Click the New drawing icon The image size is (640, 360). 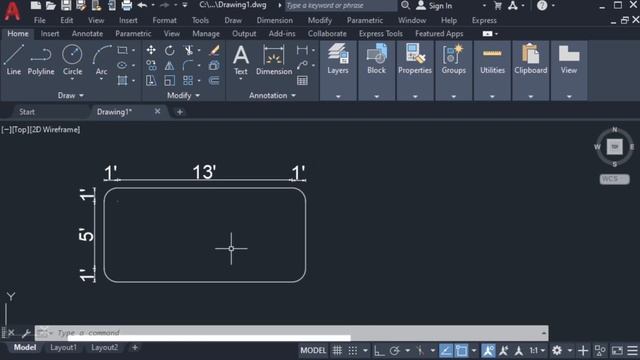(x=36, y=5)
